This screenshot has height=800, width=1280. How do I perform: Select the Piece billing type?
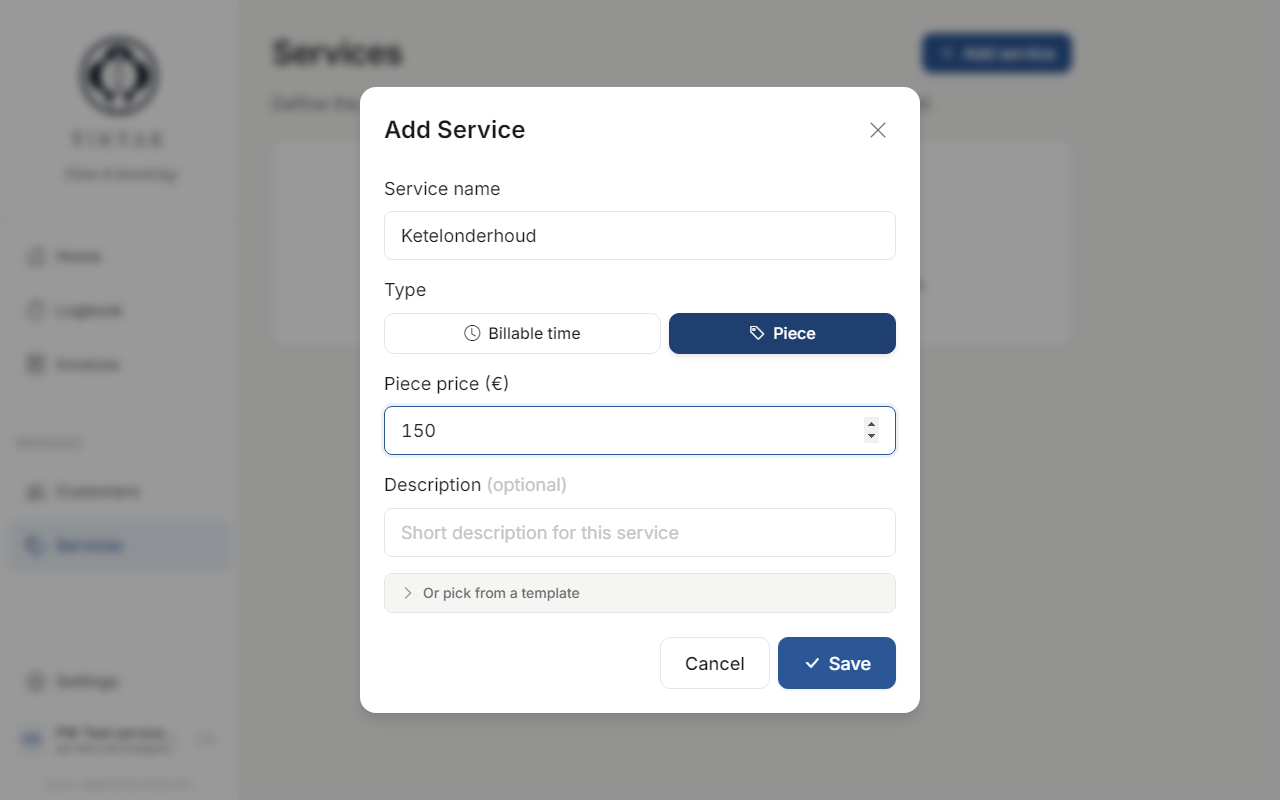(782, 333)
